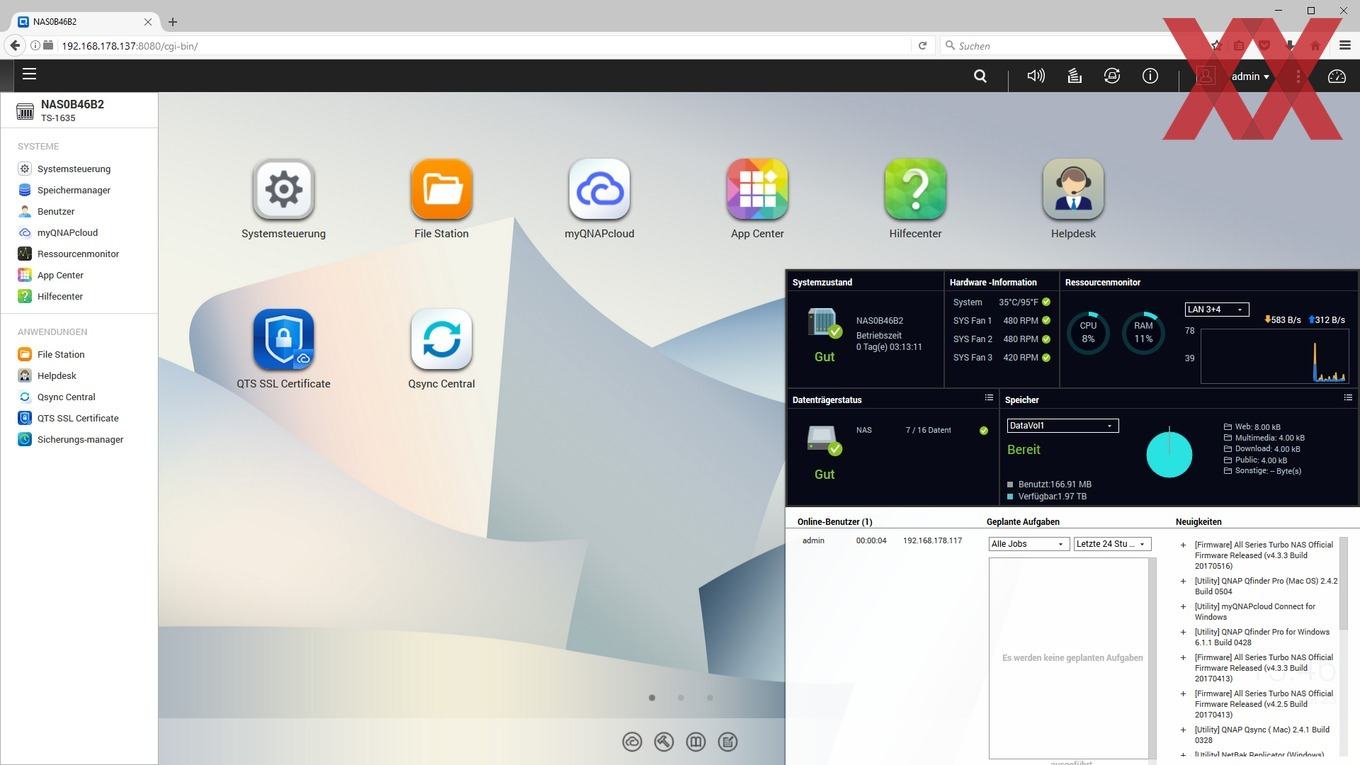Click NAS0B46B2 device header in sidebar
The height and width of the screenshot is (765, 1360).
click(x=78, y=110)
